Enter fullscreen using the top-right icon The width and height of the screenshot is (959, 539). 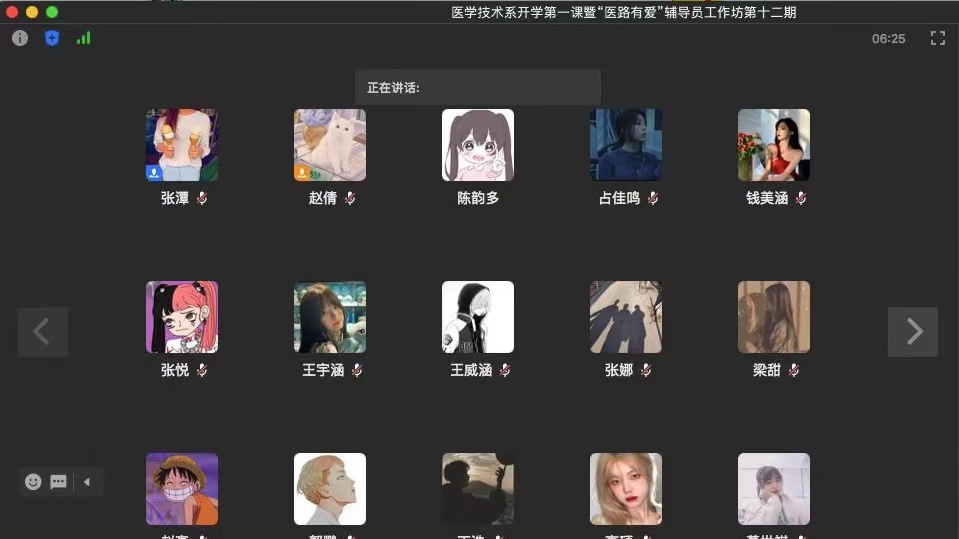click(x=937, y=38)
